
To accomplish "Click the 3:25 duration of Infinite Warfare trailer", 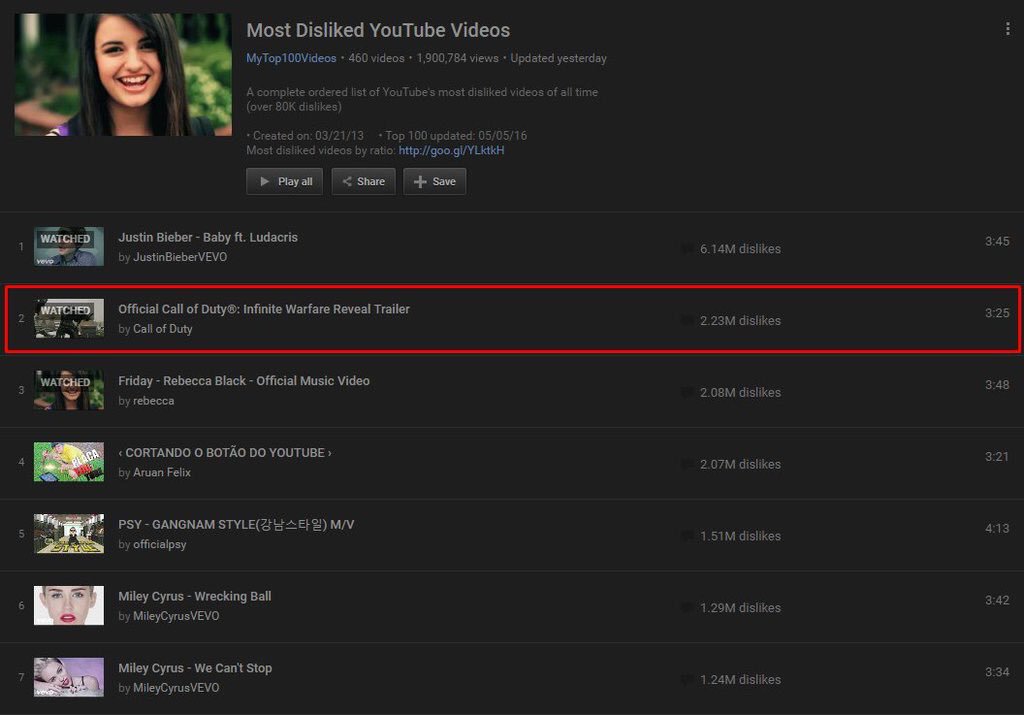I will 997,313.
